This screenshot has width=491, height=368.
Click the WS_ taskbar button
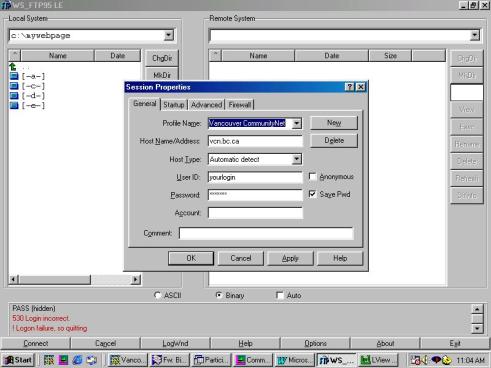pos(336,360)
